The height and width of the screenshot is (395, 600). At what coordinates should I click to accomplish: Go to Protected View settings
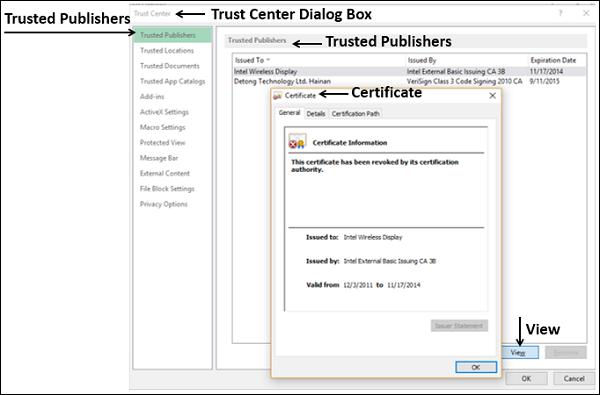click(162, 142)
